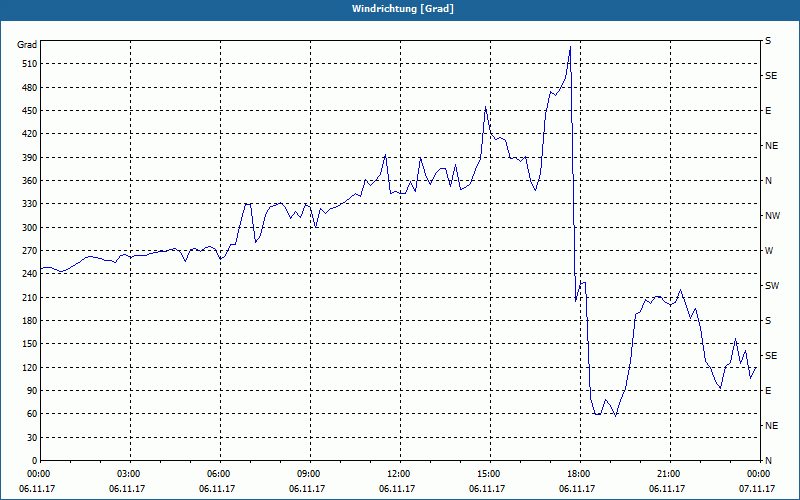Click the 12:00 time axis label
The image size is (800, 500).
point(398,473)
